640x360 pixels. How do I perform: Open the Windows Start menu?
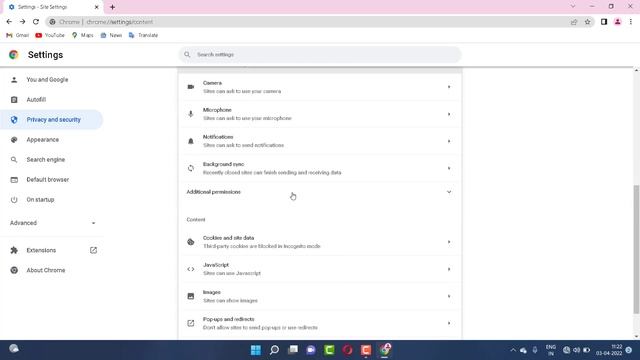tap(256, 350)
